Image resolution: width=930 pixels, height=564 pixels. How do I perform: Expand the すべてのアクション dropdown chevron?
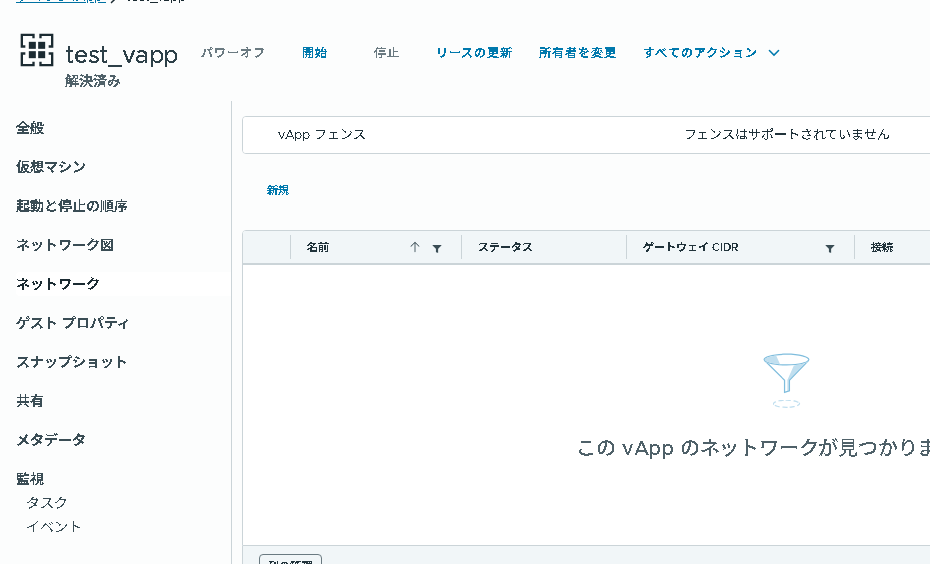point(774,53)
